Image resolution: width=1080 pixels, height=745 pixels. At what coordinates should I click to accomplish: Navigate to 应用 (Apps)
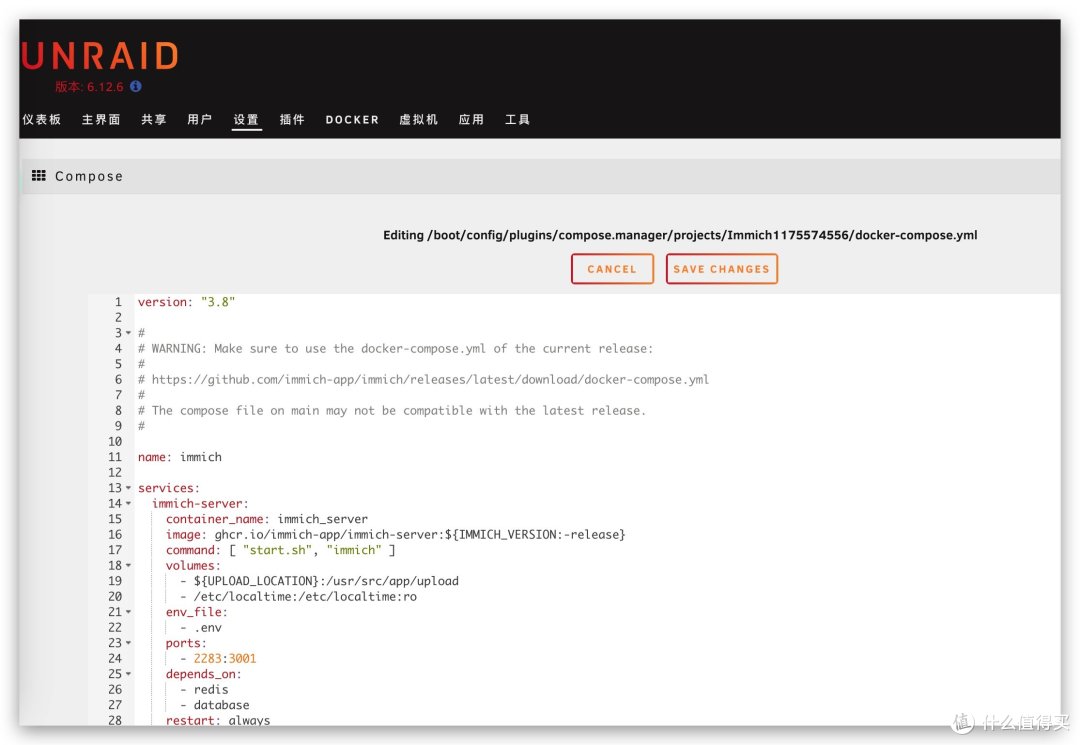(x=470, y=119)
